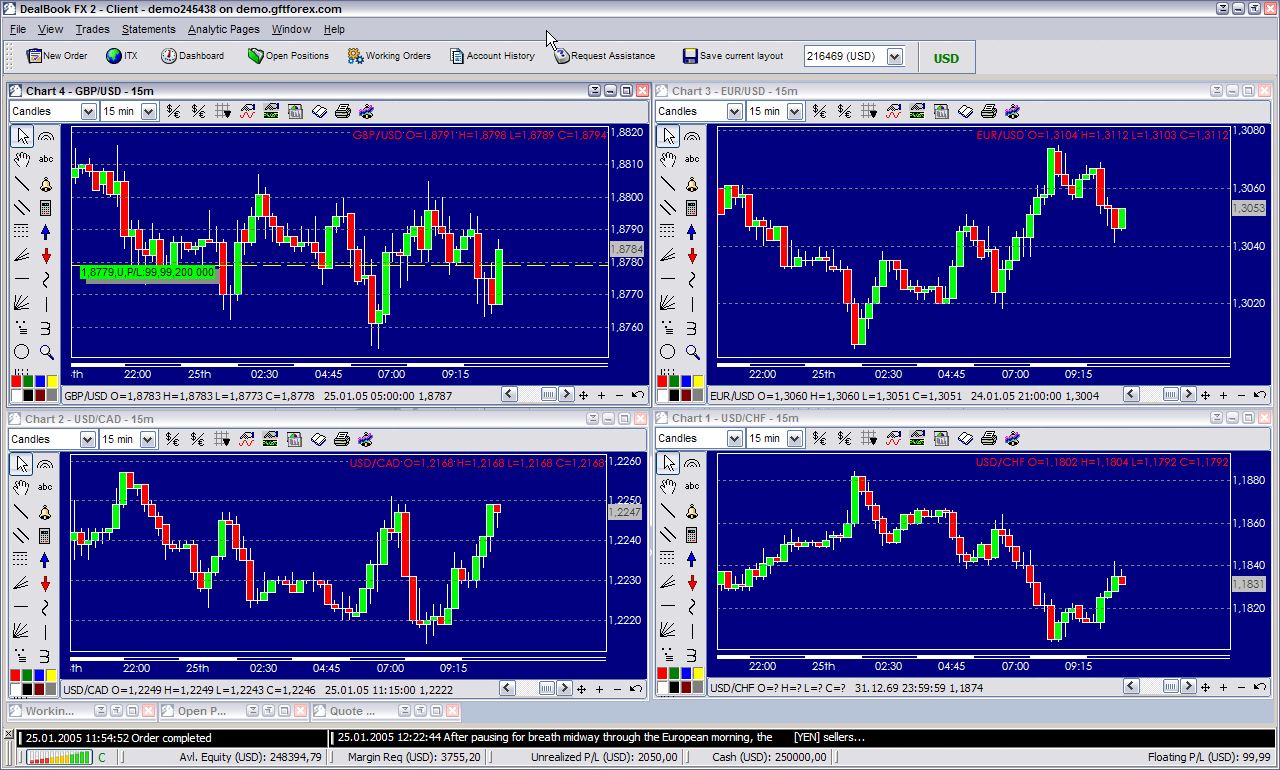Choose the hand pan tool in Chart 2
The width and height of the screenshot is (1280, 770).
coord(22,487)
